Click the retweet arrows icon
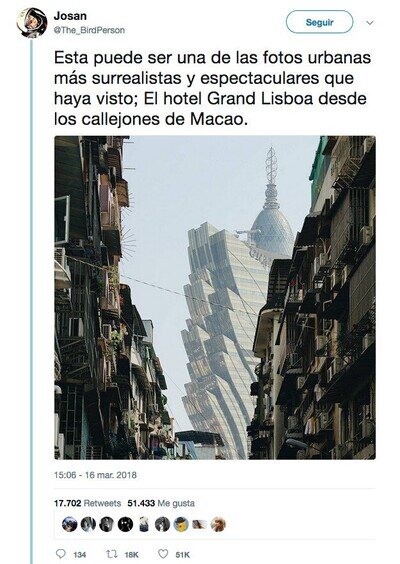 (x=112, y=554)
